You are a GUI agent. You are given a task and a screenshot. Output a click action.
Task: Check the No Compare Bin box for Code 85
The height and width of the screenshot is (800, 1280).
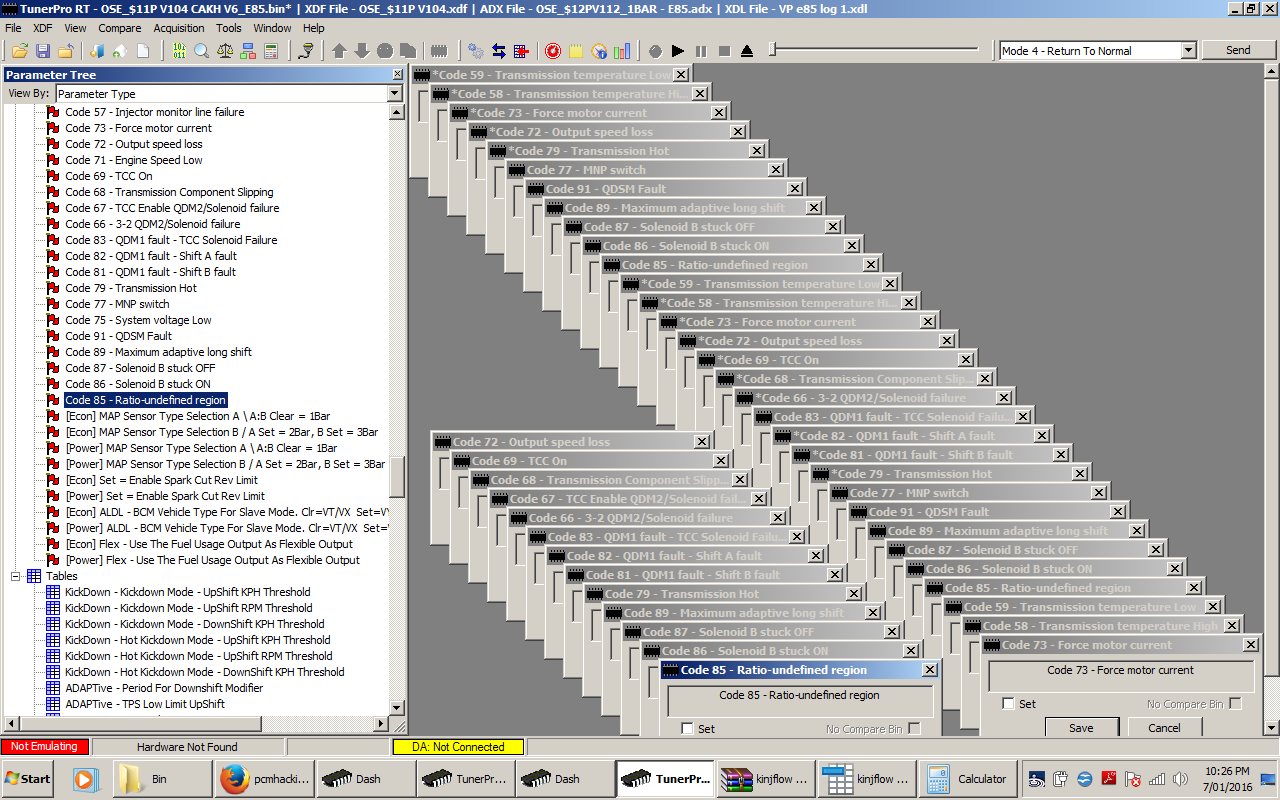tap(914, 728)
